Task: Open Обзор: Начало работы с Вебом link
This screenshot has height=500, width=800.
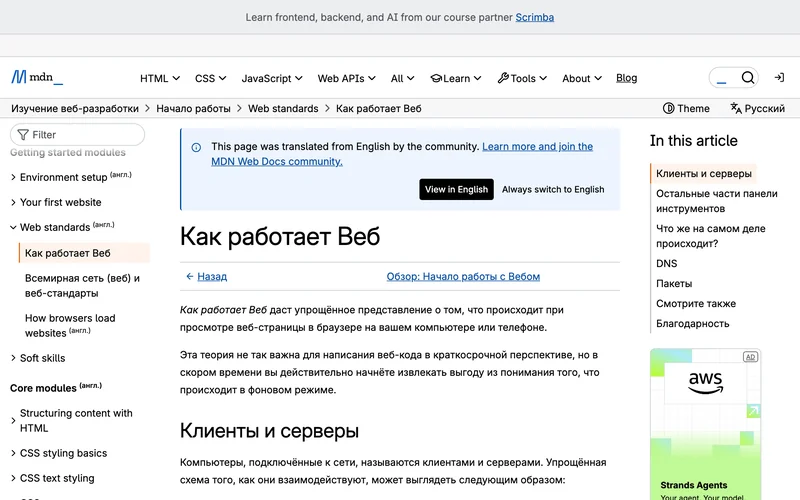Action: 463,277
